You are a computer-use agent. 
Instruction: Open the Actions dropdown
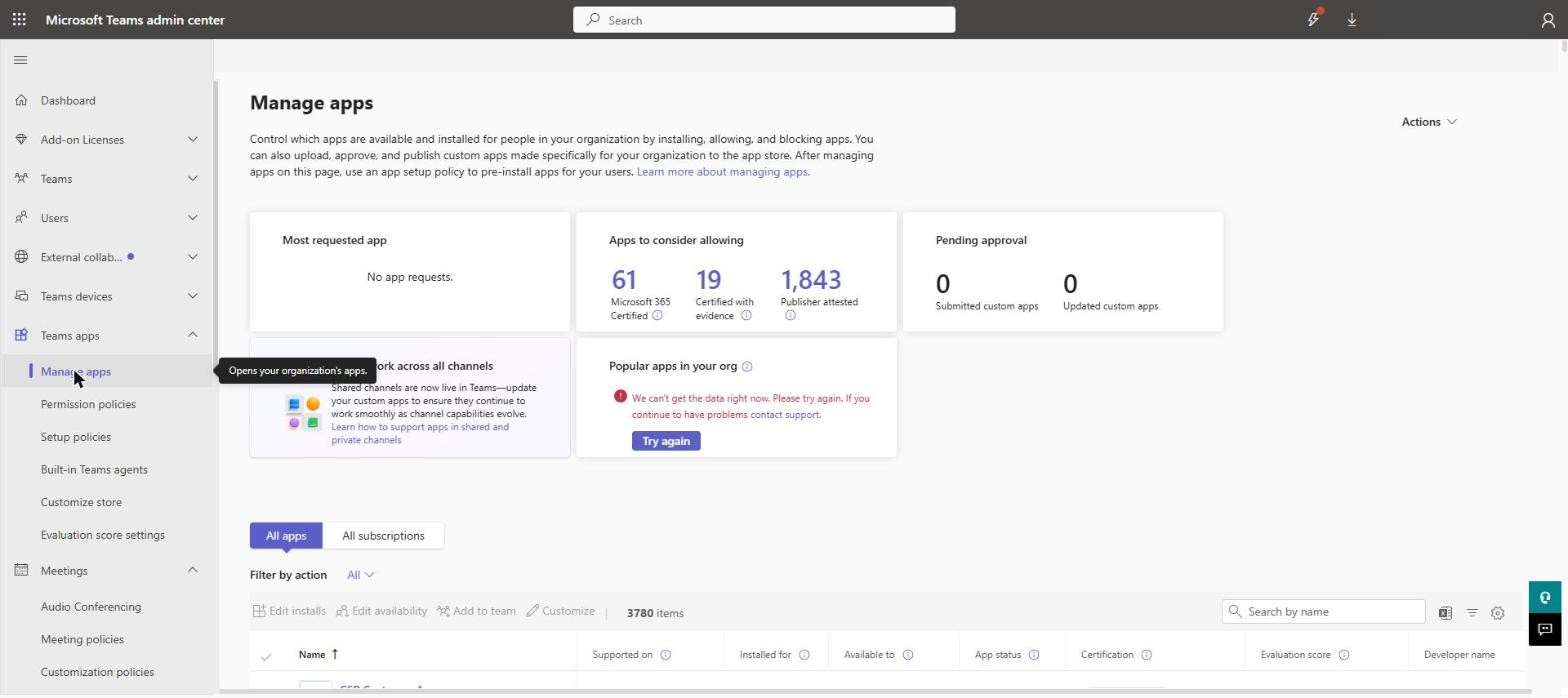pos(1429,122)
